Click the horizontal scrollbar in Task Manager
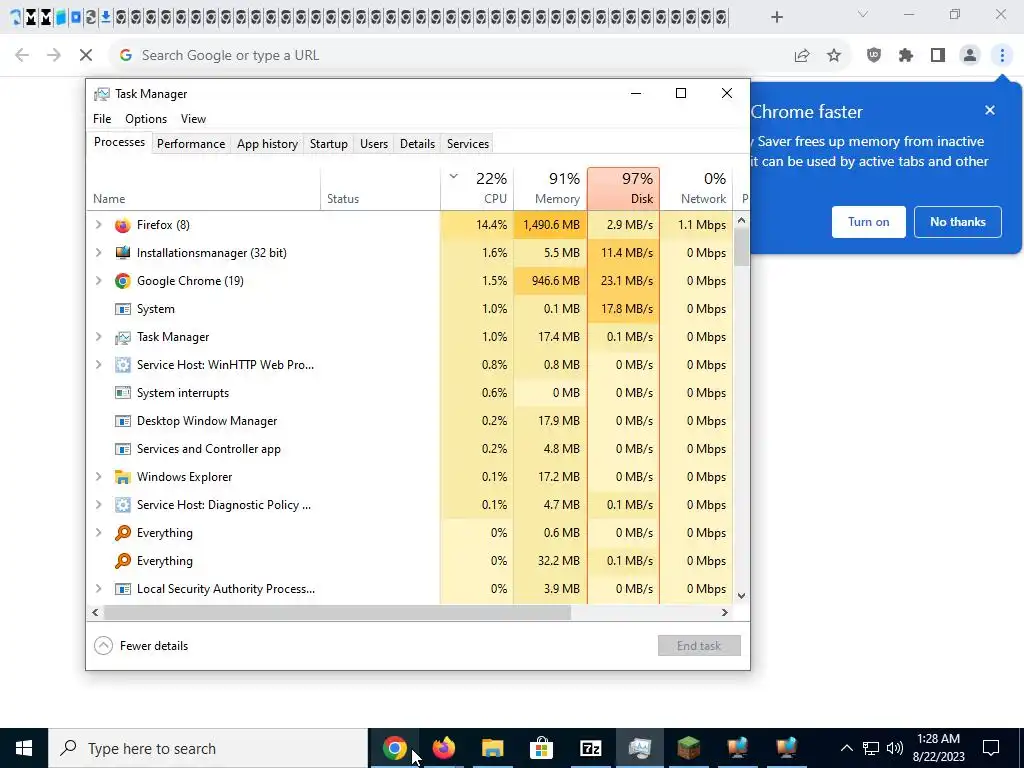Viewport: 1024px width, 768px height. [337, 613]
